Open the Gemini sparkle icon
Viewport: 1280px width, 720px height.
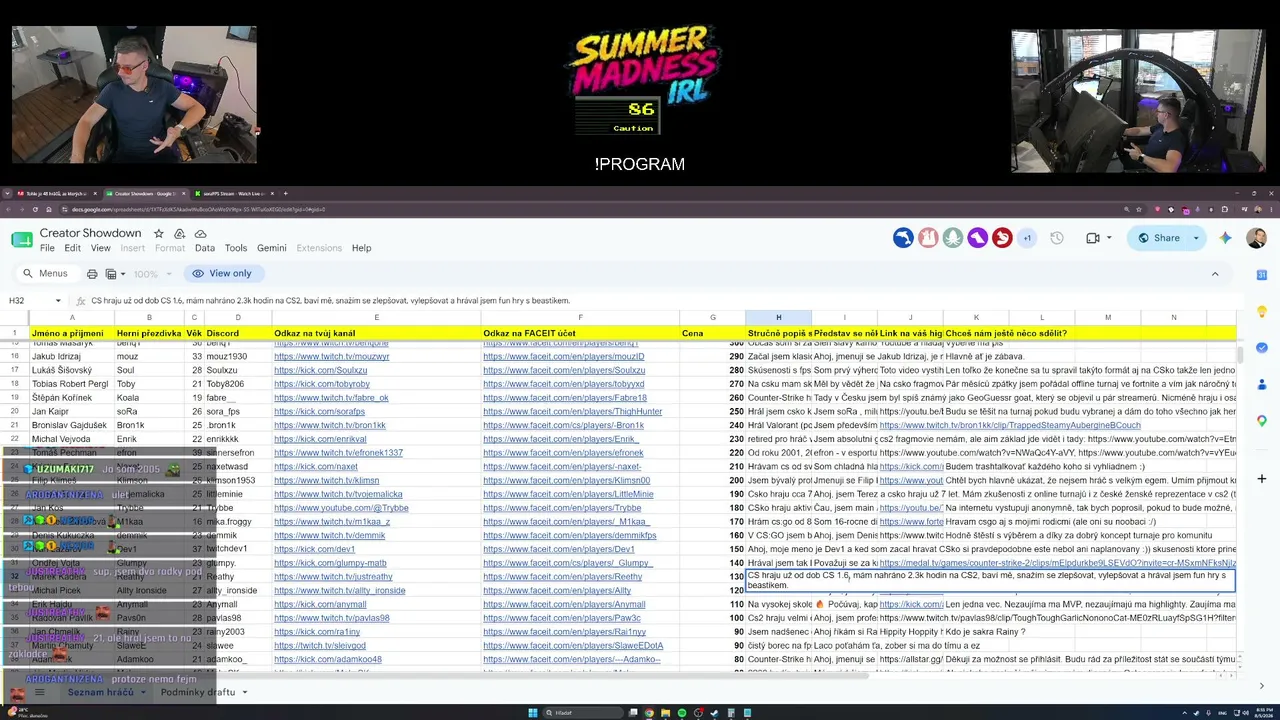point(1226,238)
